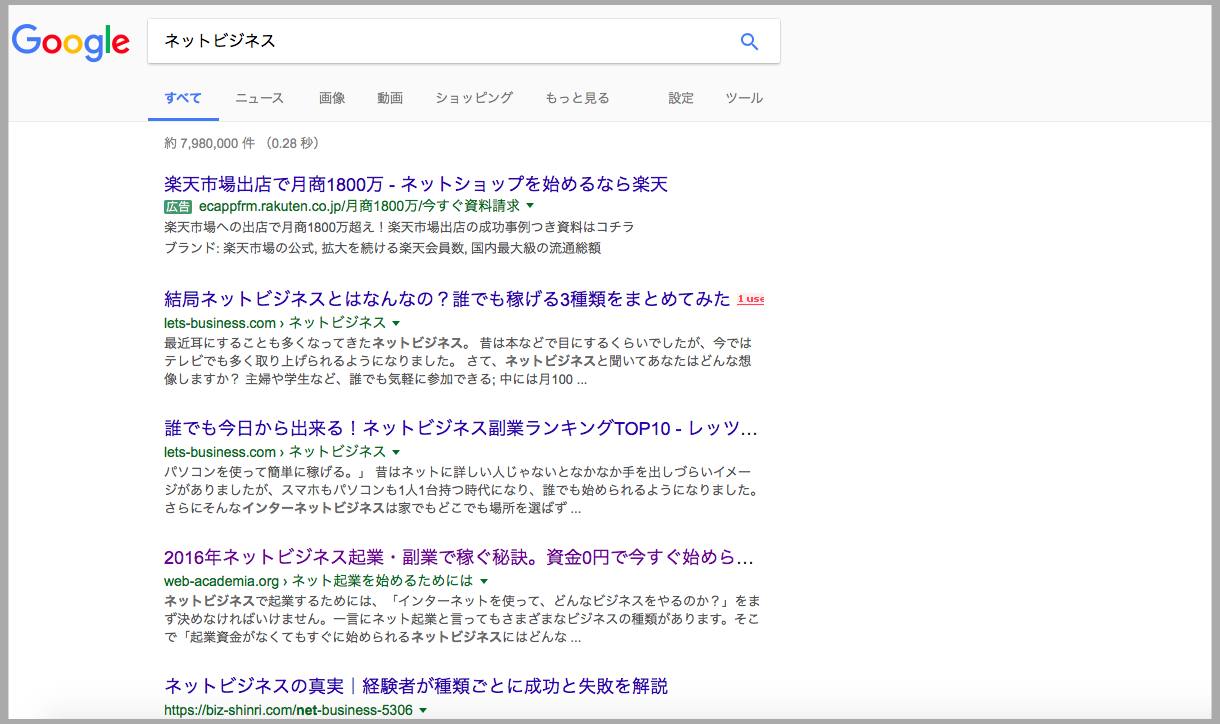The height and width of the screenshot is (724, 1220).
Task: Open the ネットビジネス副業ランキングTOP10 result
Action: click(461, 429)
